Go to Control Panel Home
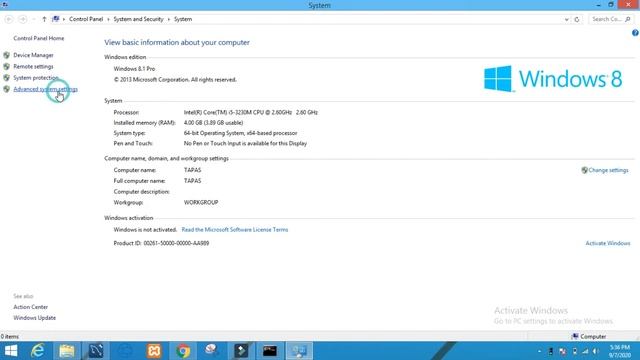 pyautogui.click(x=39, y=38)
